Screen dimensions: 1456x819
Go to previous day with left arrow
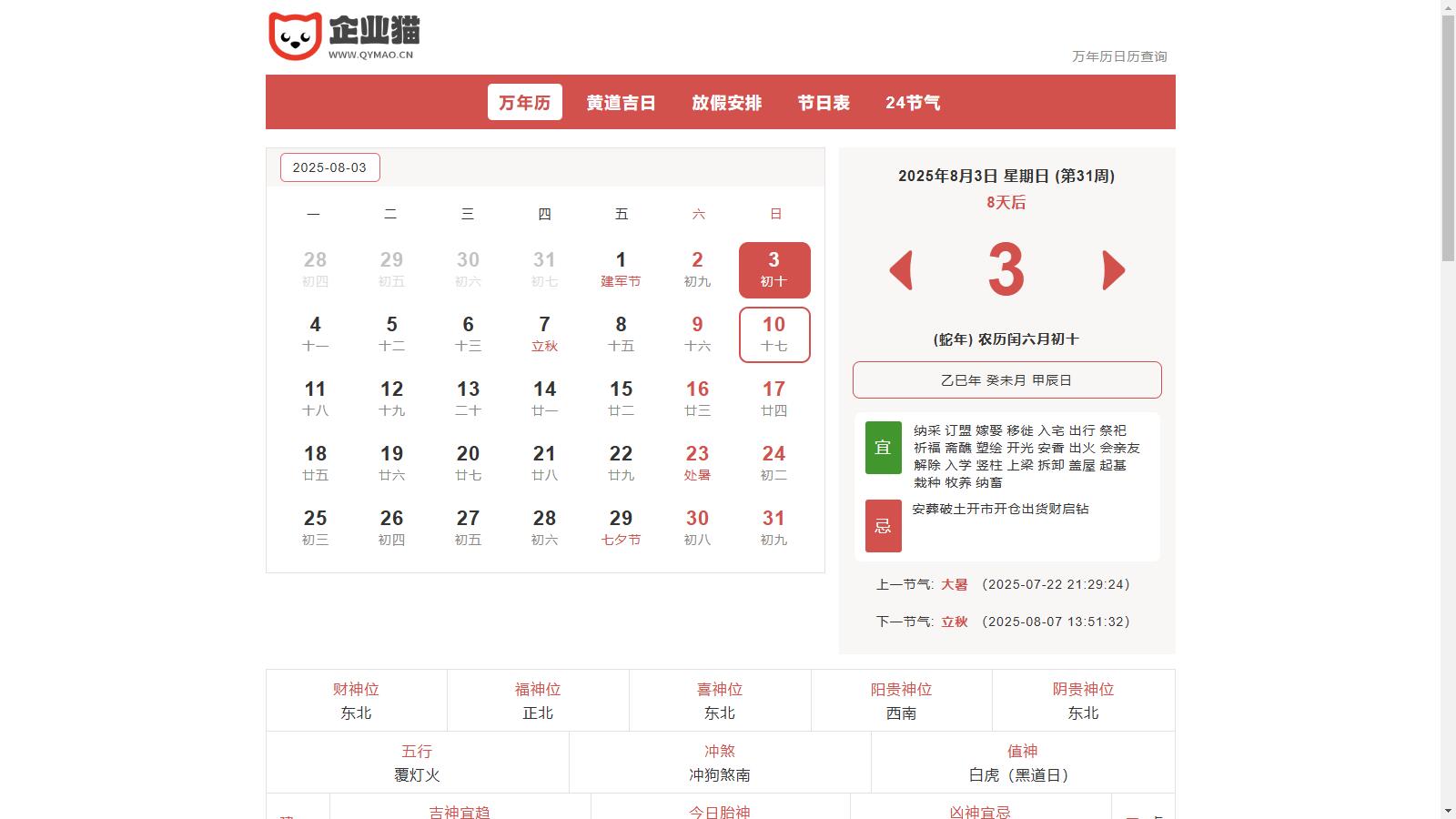pyautogui.click(x=901, y=270)
